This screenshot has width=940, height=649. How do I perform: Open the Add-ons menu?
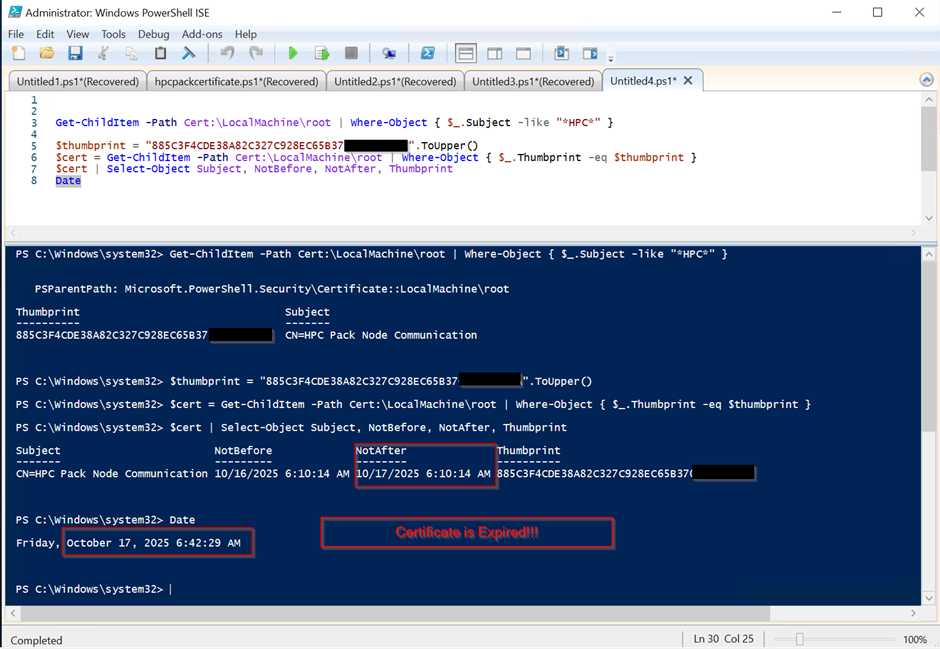tap(202, 34)
